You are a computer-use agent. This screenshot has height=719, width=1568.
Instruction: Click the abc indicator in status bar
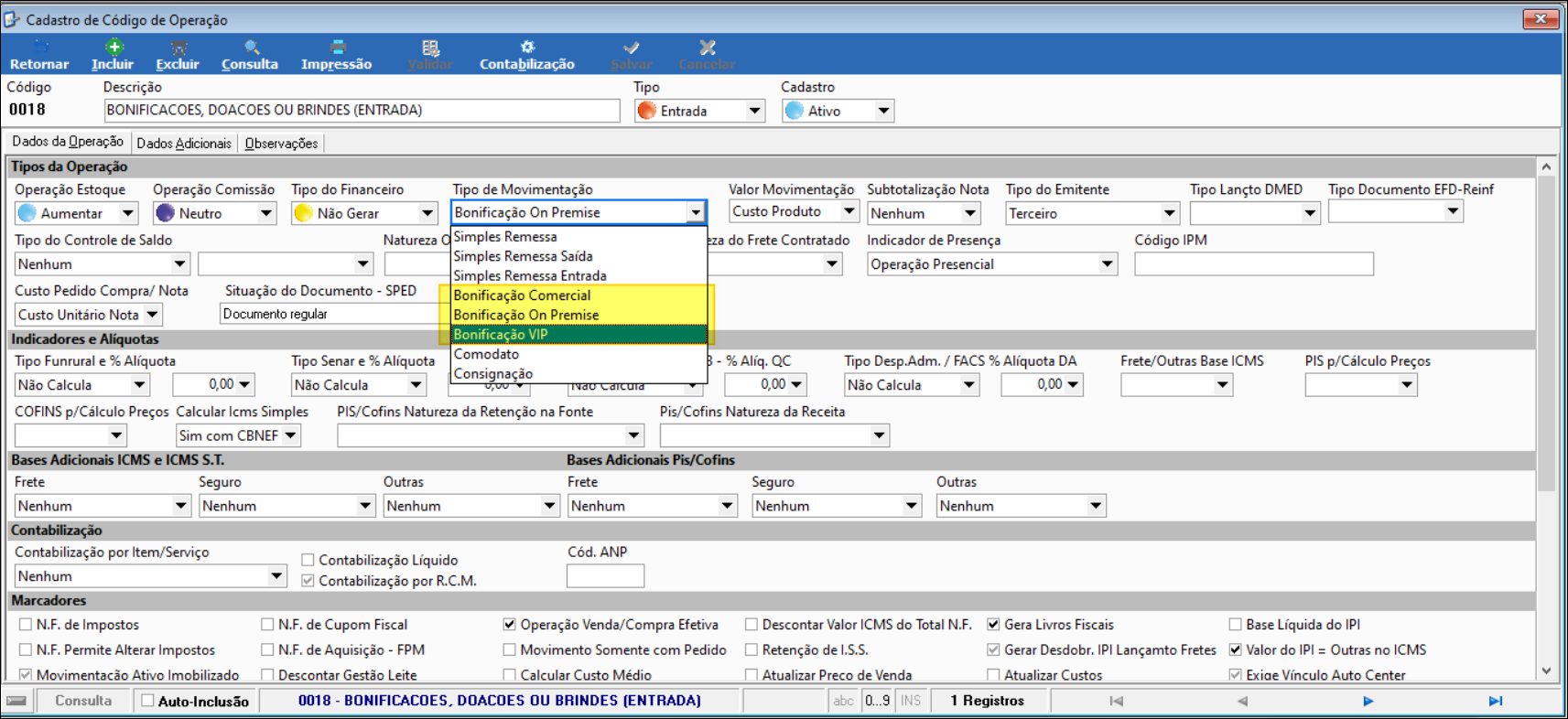tap(843, 701)
